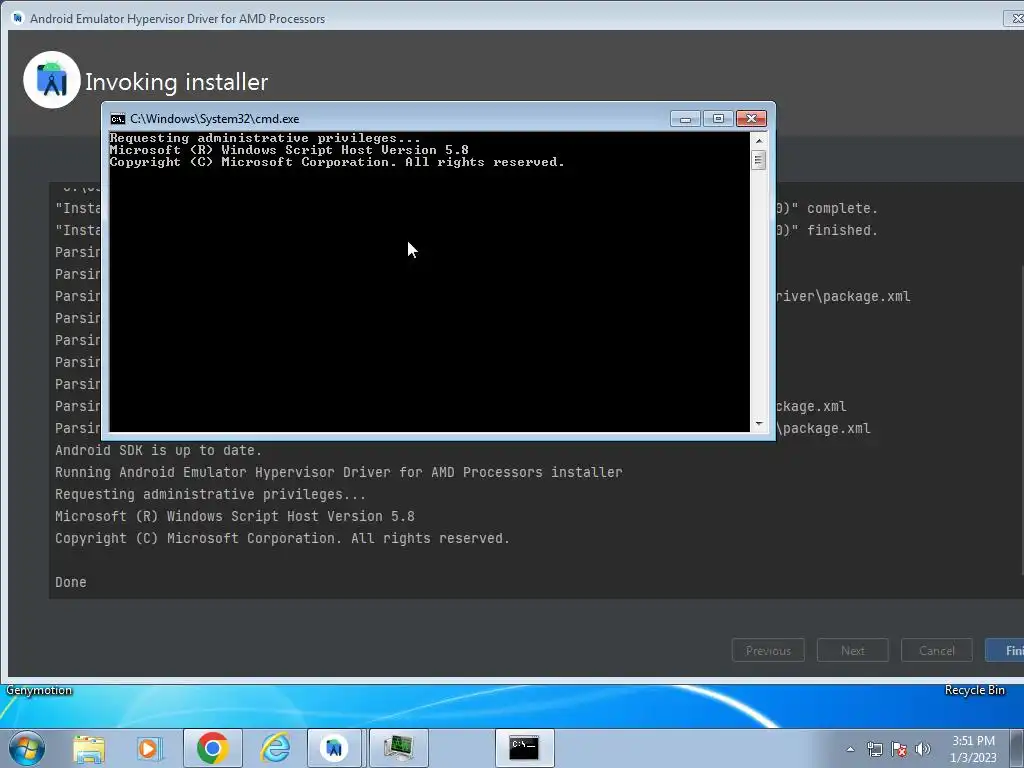Click cmd scrollbar up arrow
This screenshot has height=768, width=1024.
click(x=758, y=140)
